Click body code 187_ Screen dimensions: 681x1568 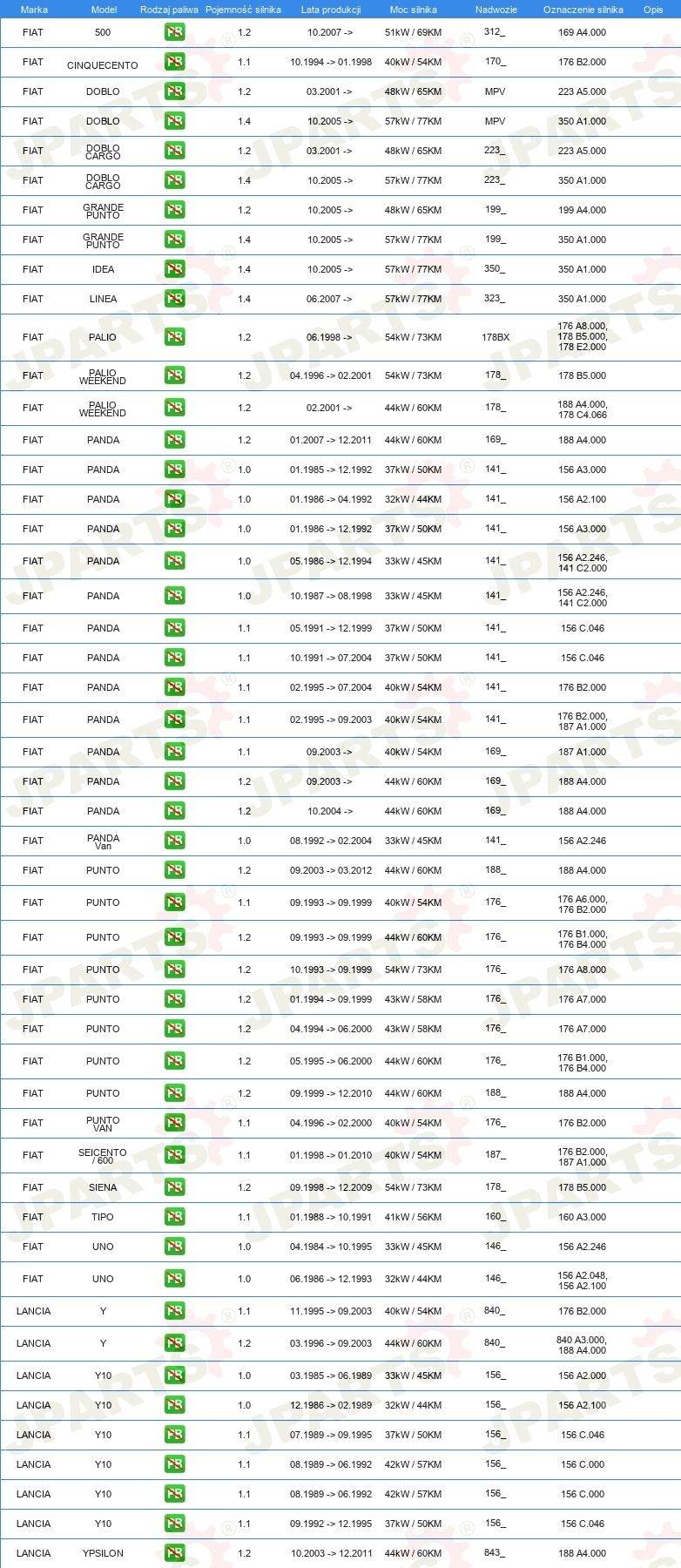[x=495, y=1155]
